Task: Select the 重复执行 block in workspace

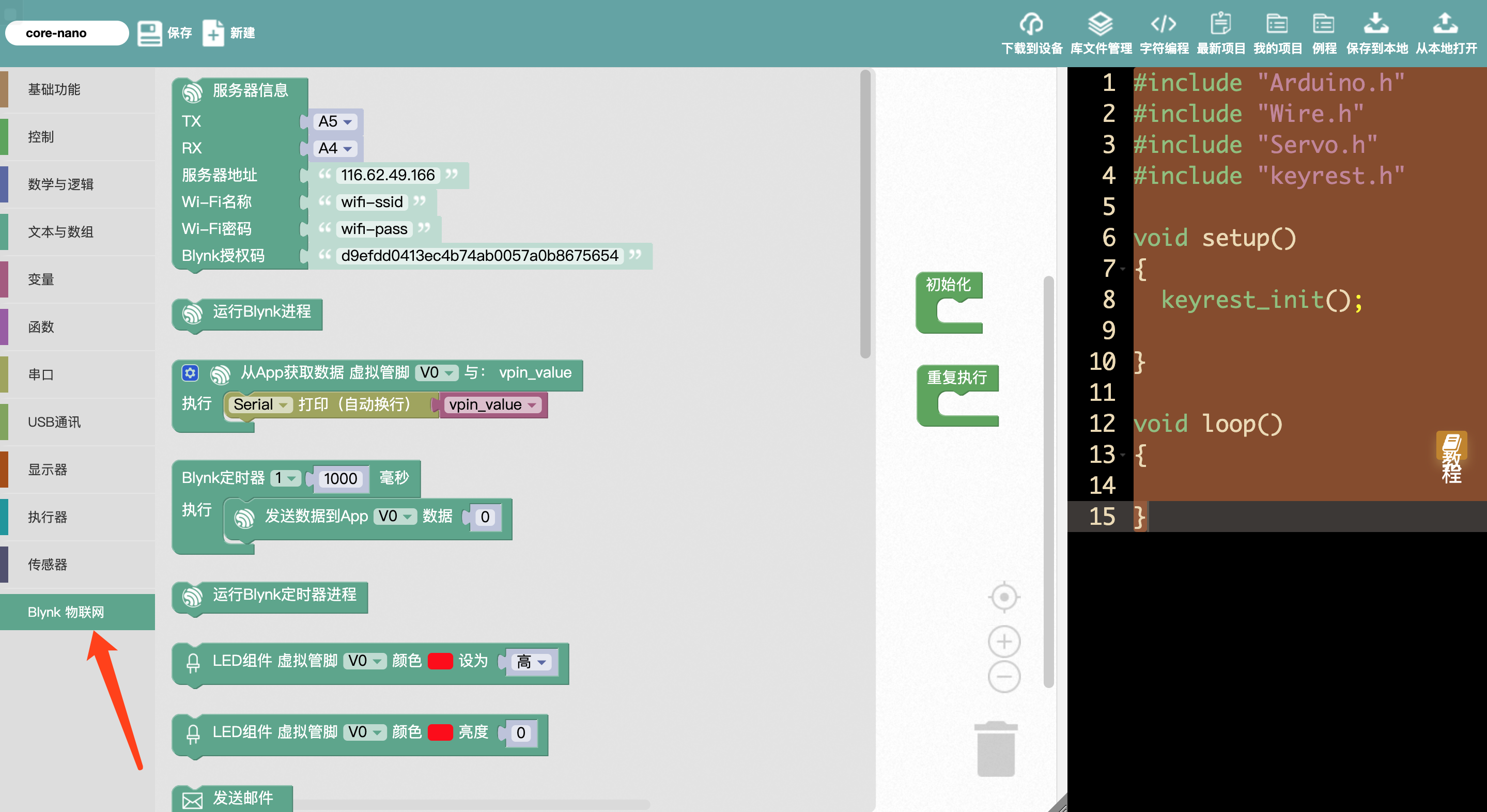Action: [956, 395]
